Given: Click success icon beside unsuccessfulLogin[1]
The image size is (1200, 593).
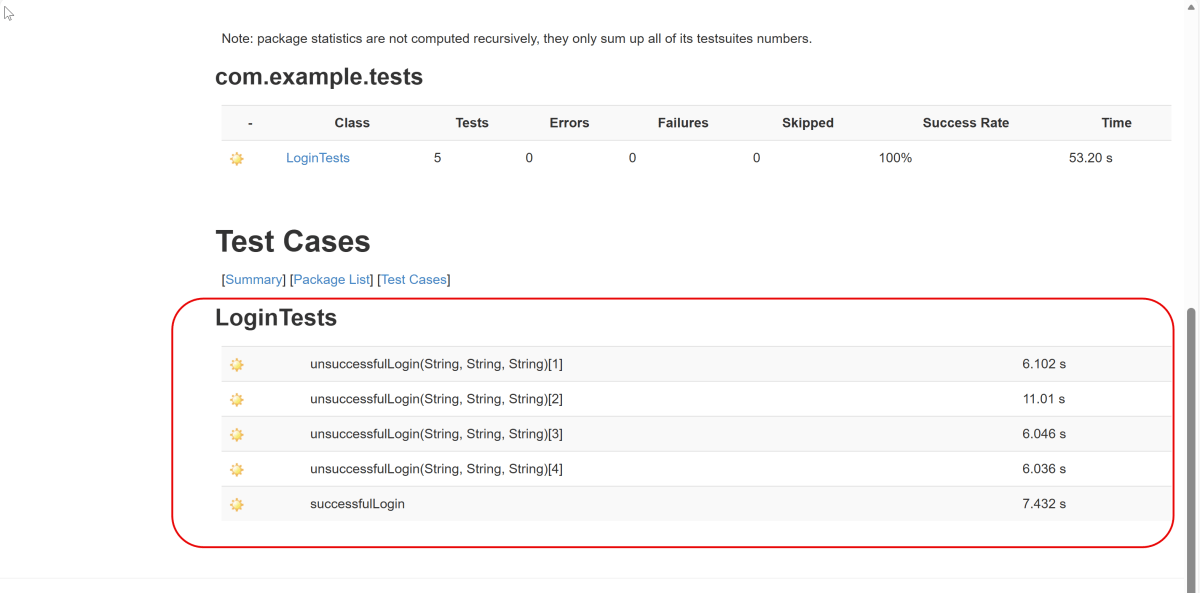Looking at the screenshot, I should (x=237, y=365).
